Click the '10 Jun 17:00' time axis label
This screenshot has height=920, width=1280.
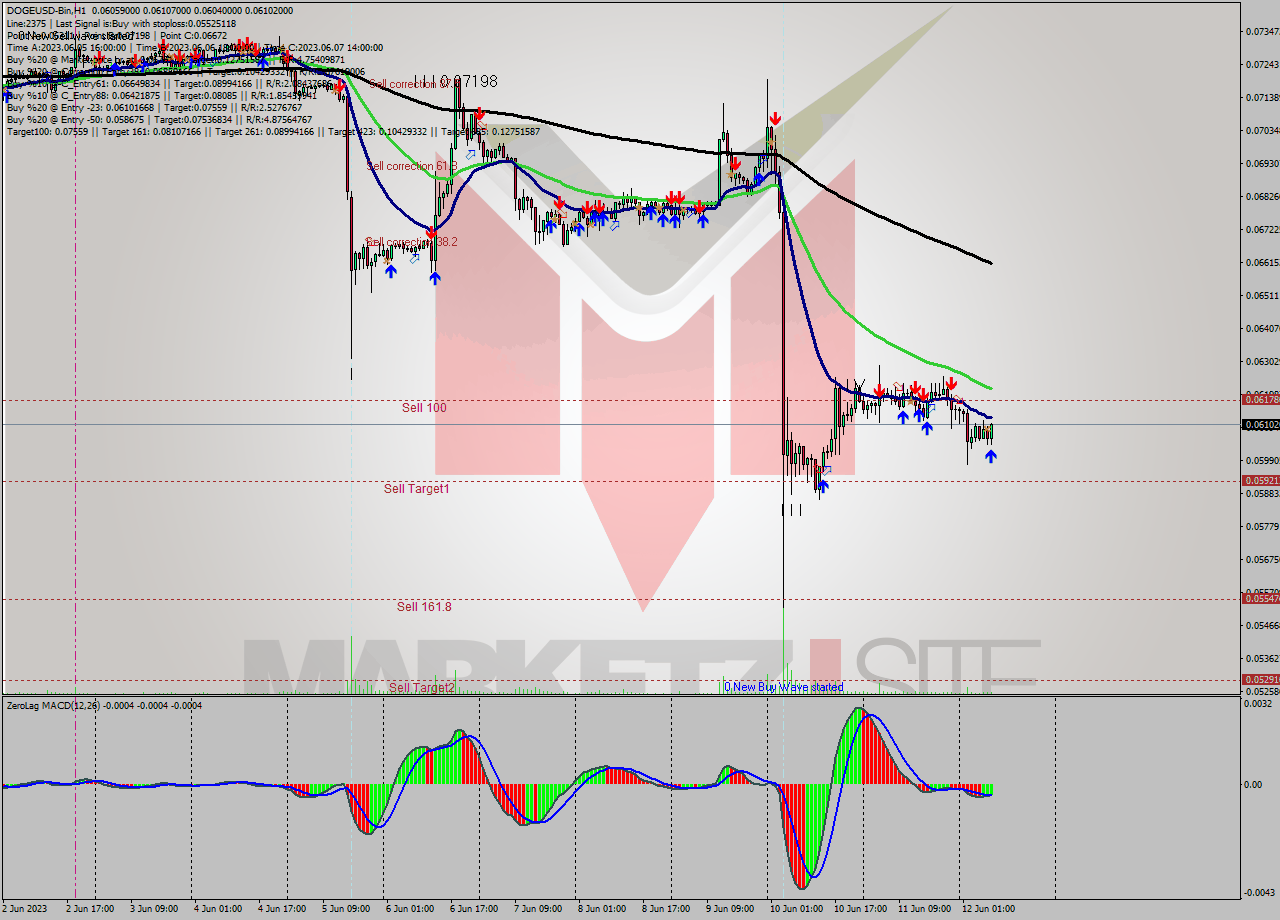coord(860,909)
